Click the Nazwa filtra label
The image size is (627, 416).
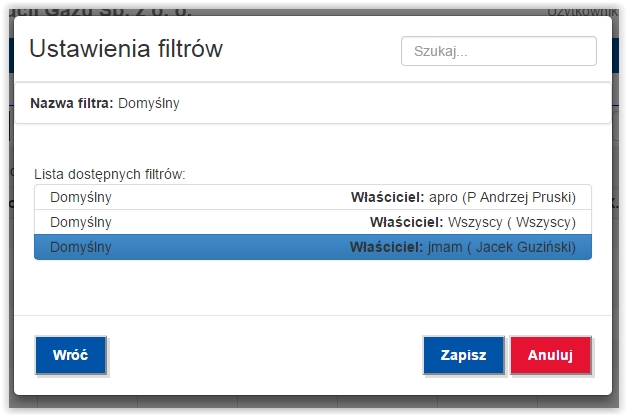click(72, 103)
